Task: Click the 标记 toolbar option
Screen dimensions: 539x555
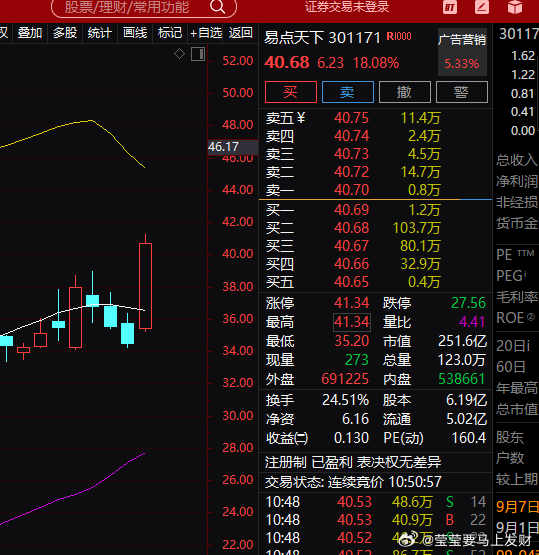Action: pos(170,33)
